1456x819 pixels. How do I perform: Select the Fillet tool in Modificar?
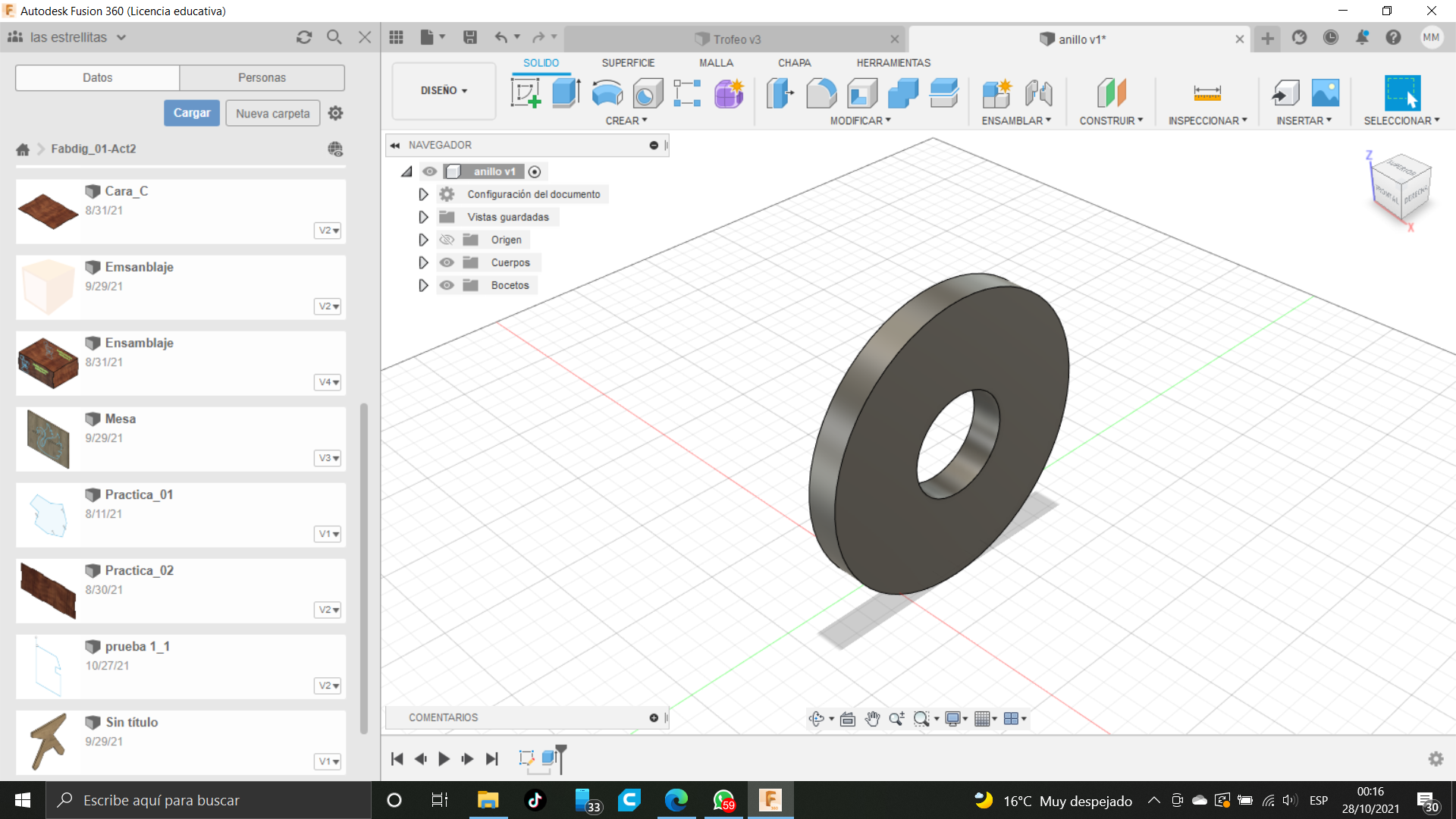[821, 93]
